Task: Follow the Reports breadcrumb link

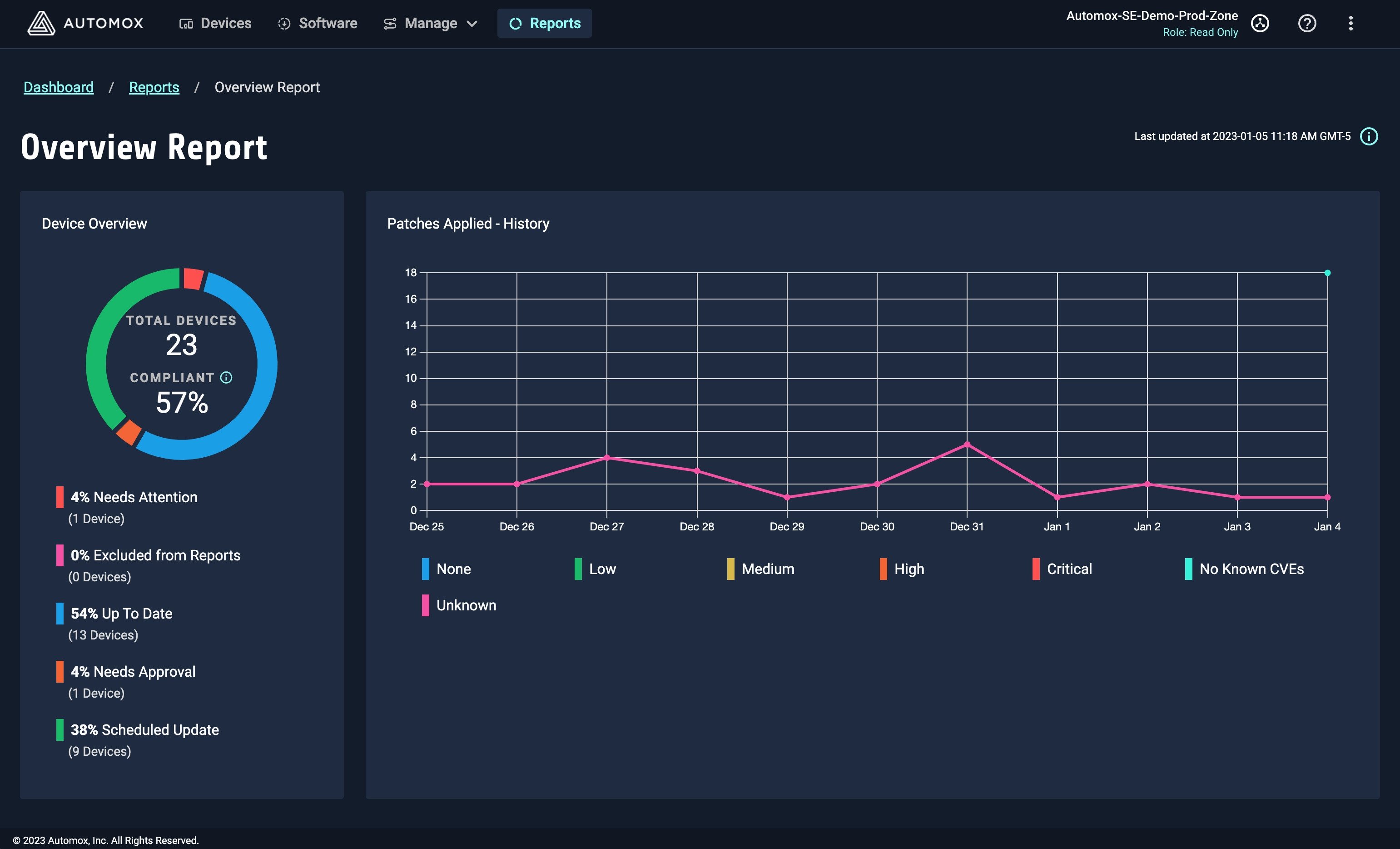Action: point(154,88)
